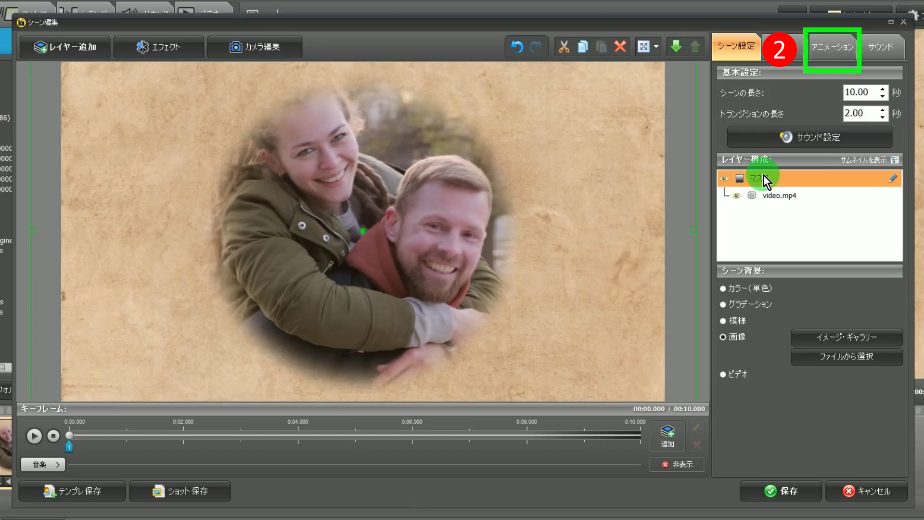Click the scissors cut icon

point(564,47)
